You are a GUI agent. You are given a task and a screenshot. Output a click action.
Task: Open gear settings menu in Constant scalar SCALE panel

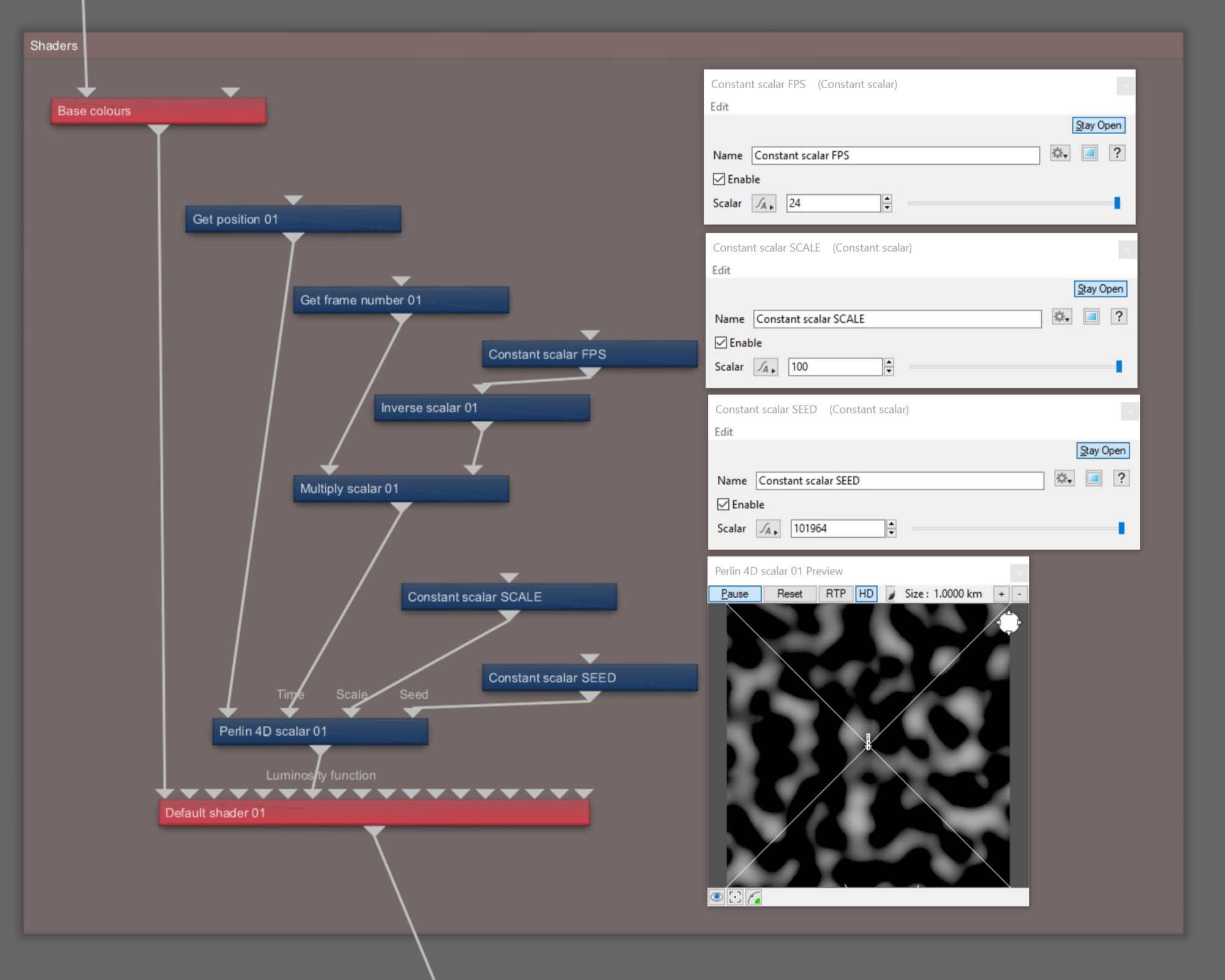[1062, 317]
